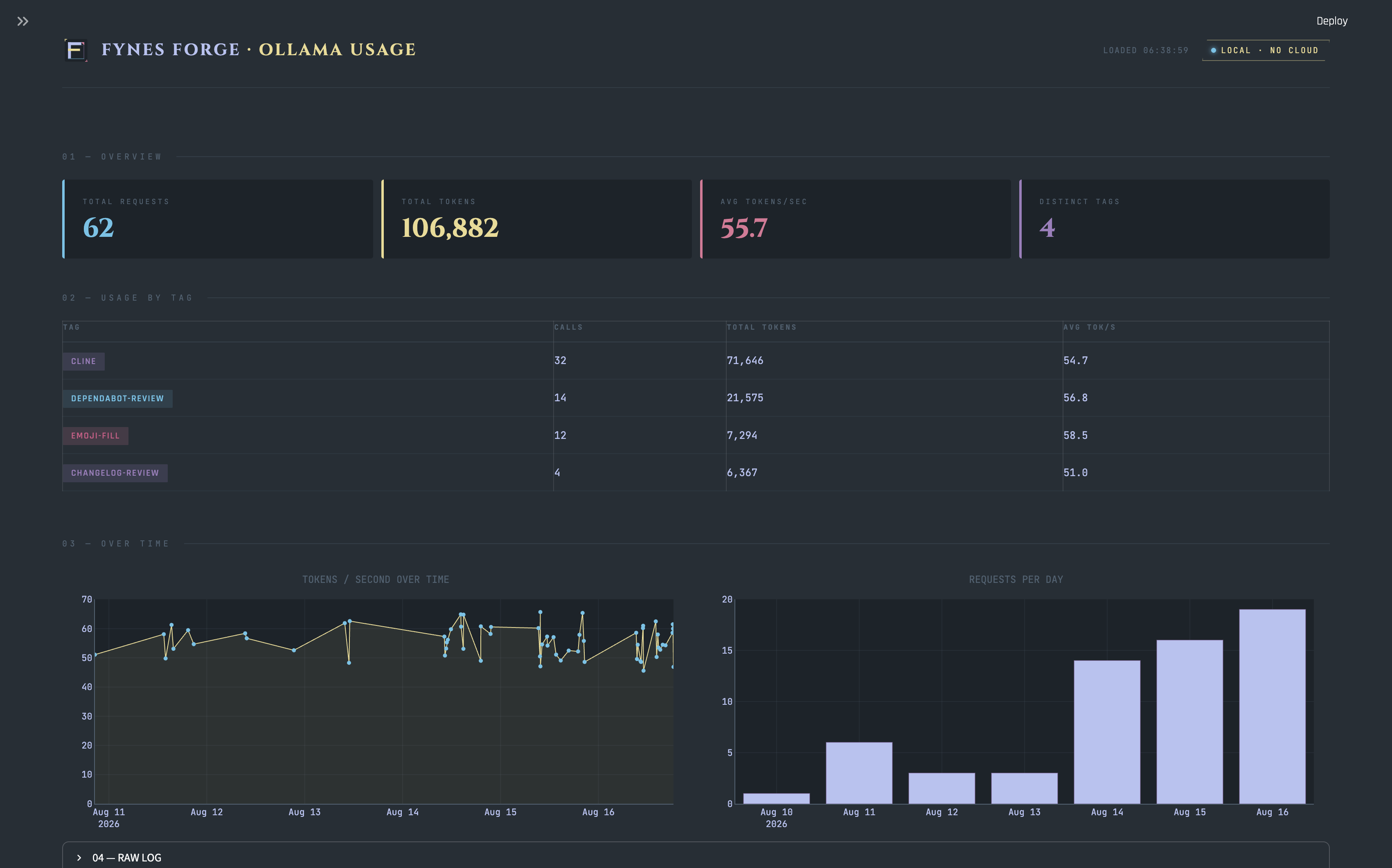Click the Fynes Forge Ollama Usage title
The width and height of the screenshot is (1392, 868).
[x=259, y=50]
